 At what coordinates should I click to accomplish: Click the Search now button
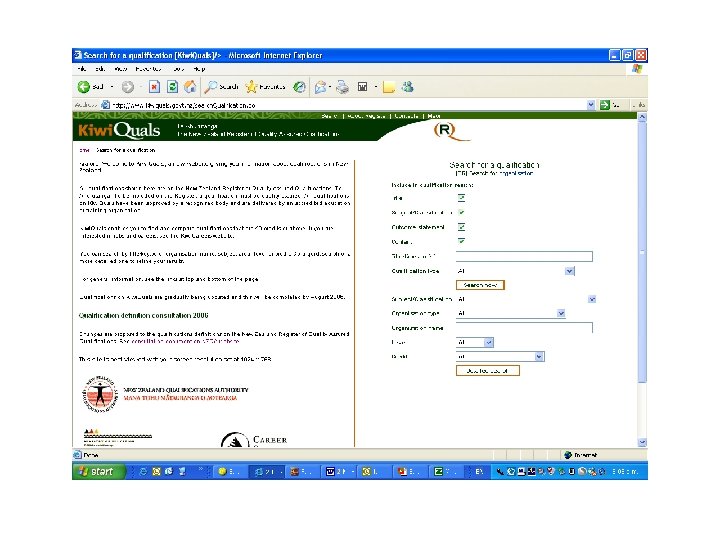click(x=480, y=285)
